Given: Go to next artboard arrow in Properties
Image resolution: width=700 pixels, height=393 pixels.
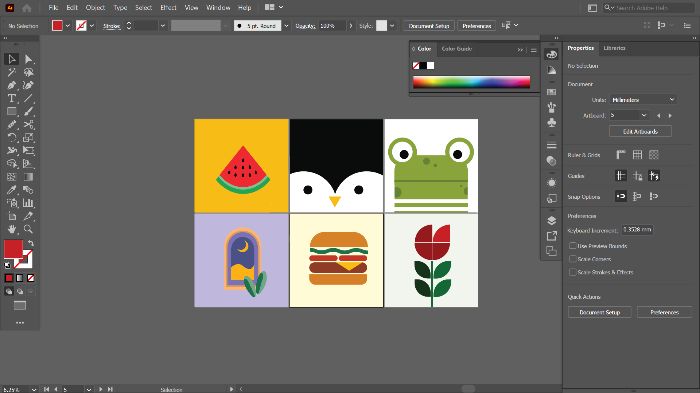Looking at the screenshot, I should coord(670,116).
